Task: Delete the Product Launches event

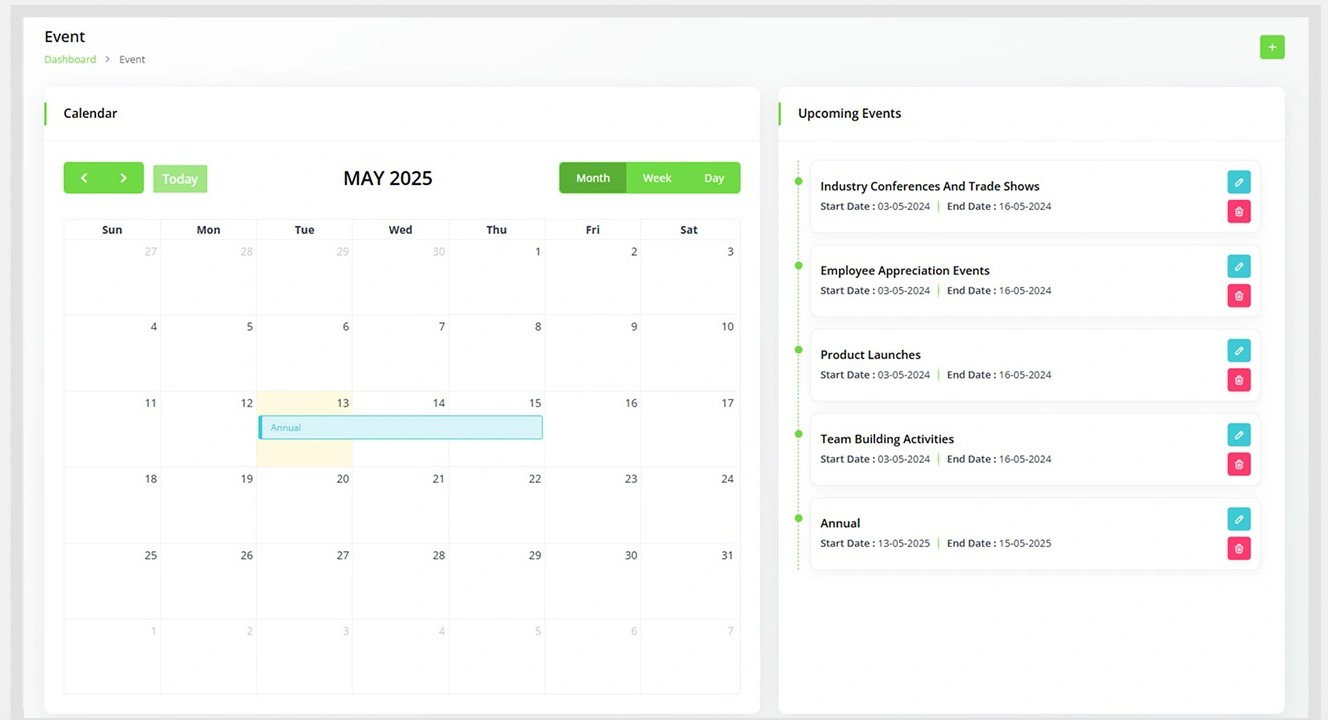Action: (1239, 380)
